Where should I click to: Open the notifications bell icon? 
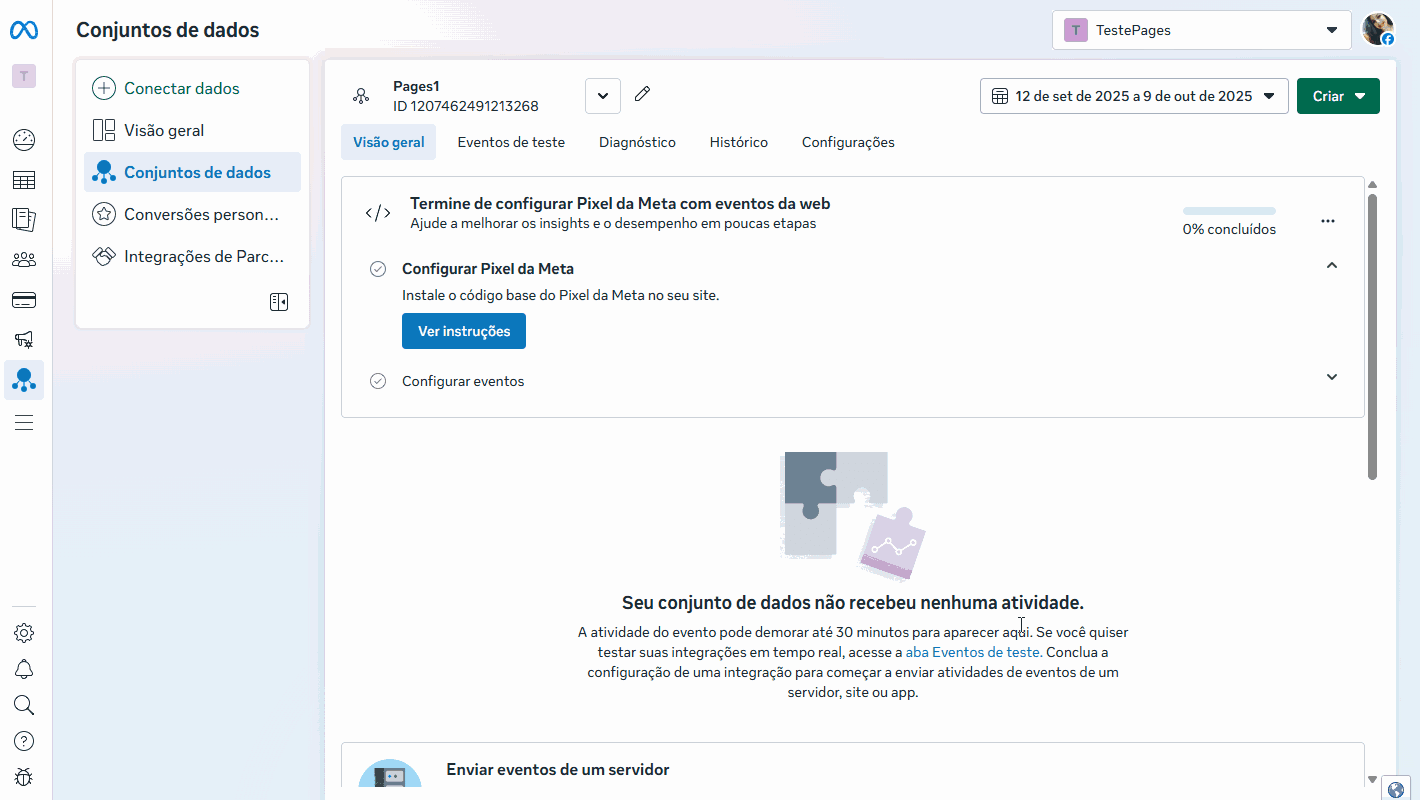pos(23,668)
